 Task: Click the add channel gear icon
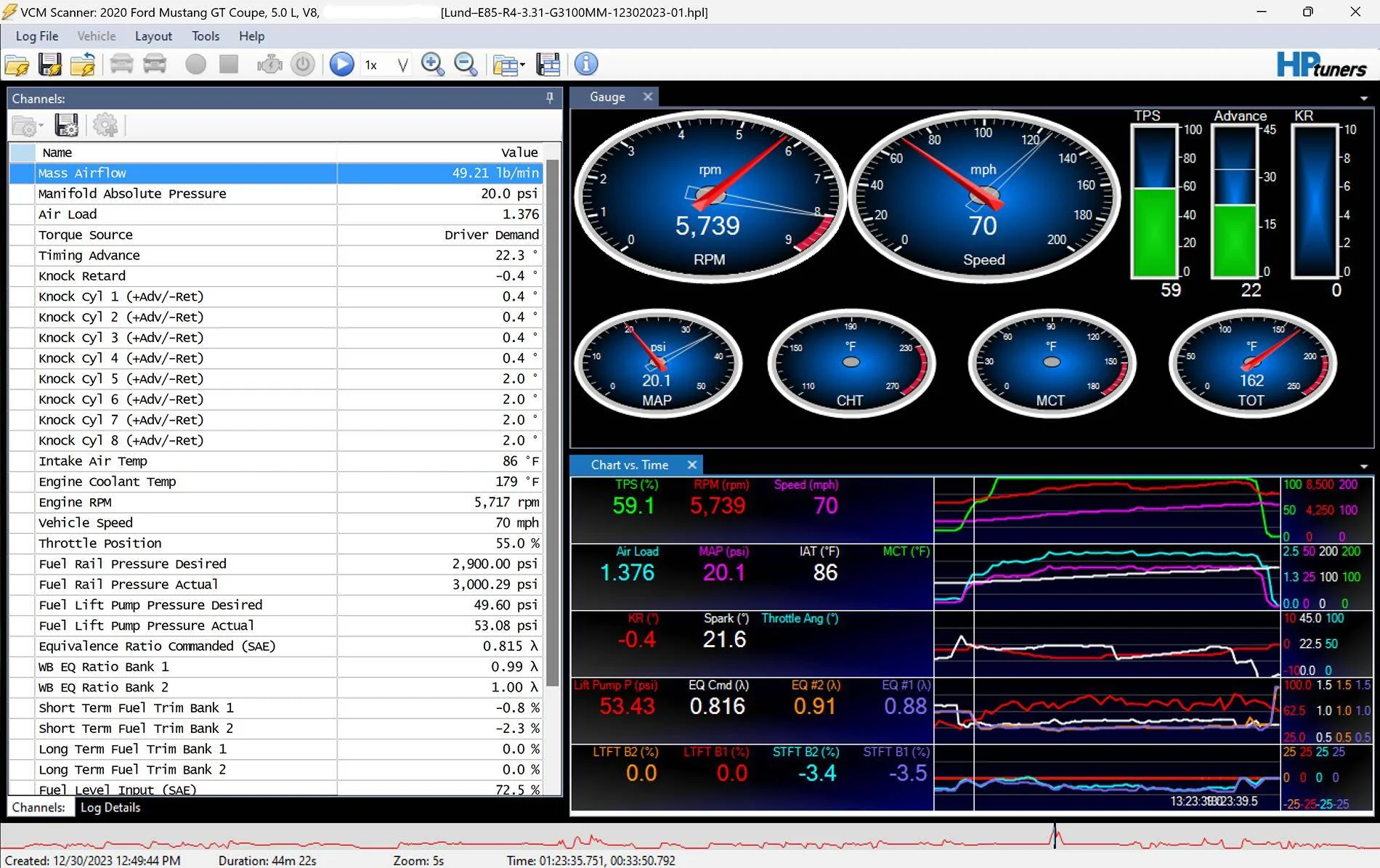[105, 126]
